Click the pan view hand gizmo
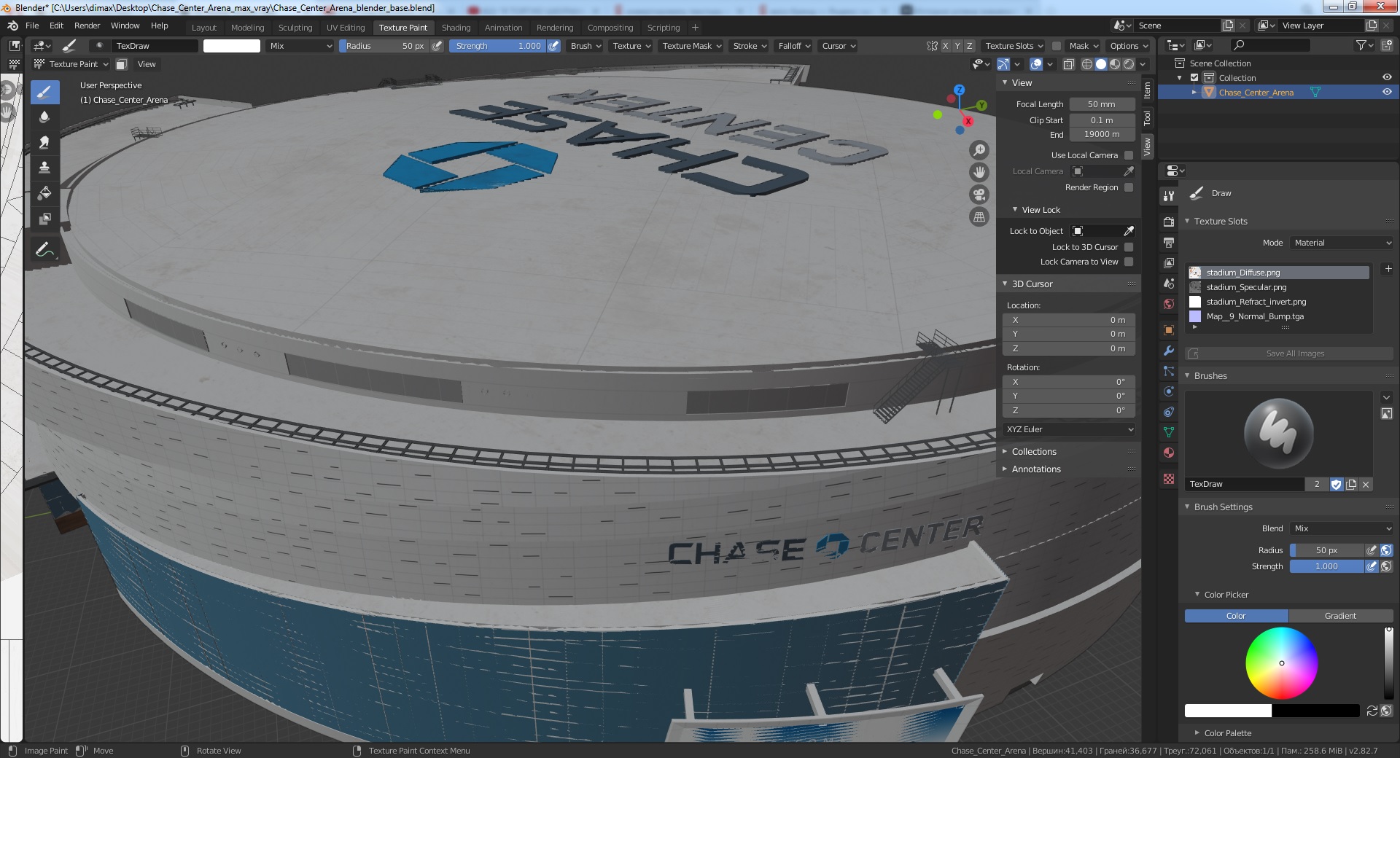This screenshot has height=844, width=1400. 979,172
